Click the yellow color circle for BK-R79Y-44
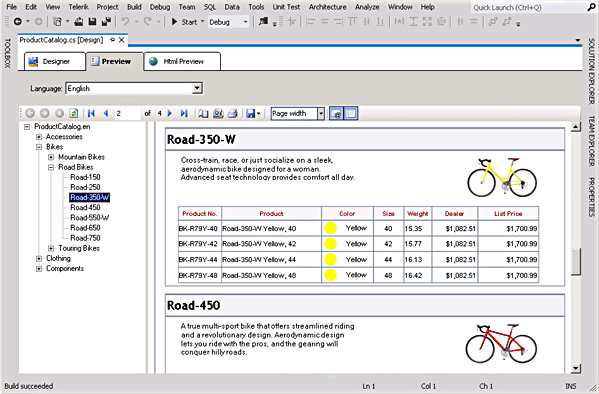 pos(330,259)
